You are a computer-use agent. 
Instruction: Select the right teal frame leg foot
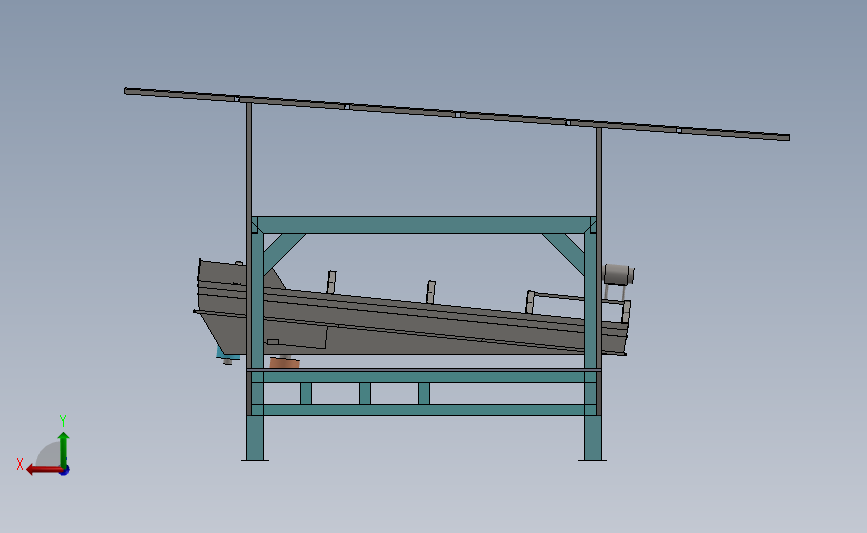tap(592, 438)
